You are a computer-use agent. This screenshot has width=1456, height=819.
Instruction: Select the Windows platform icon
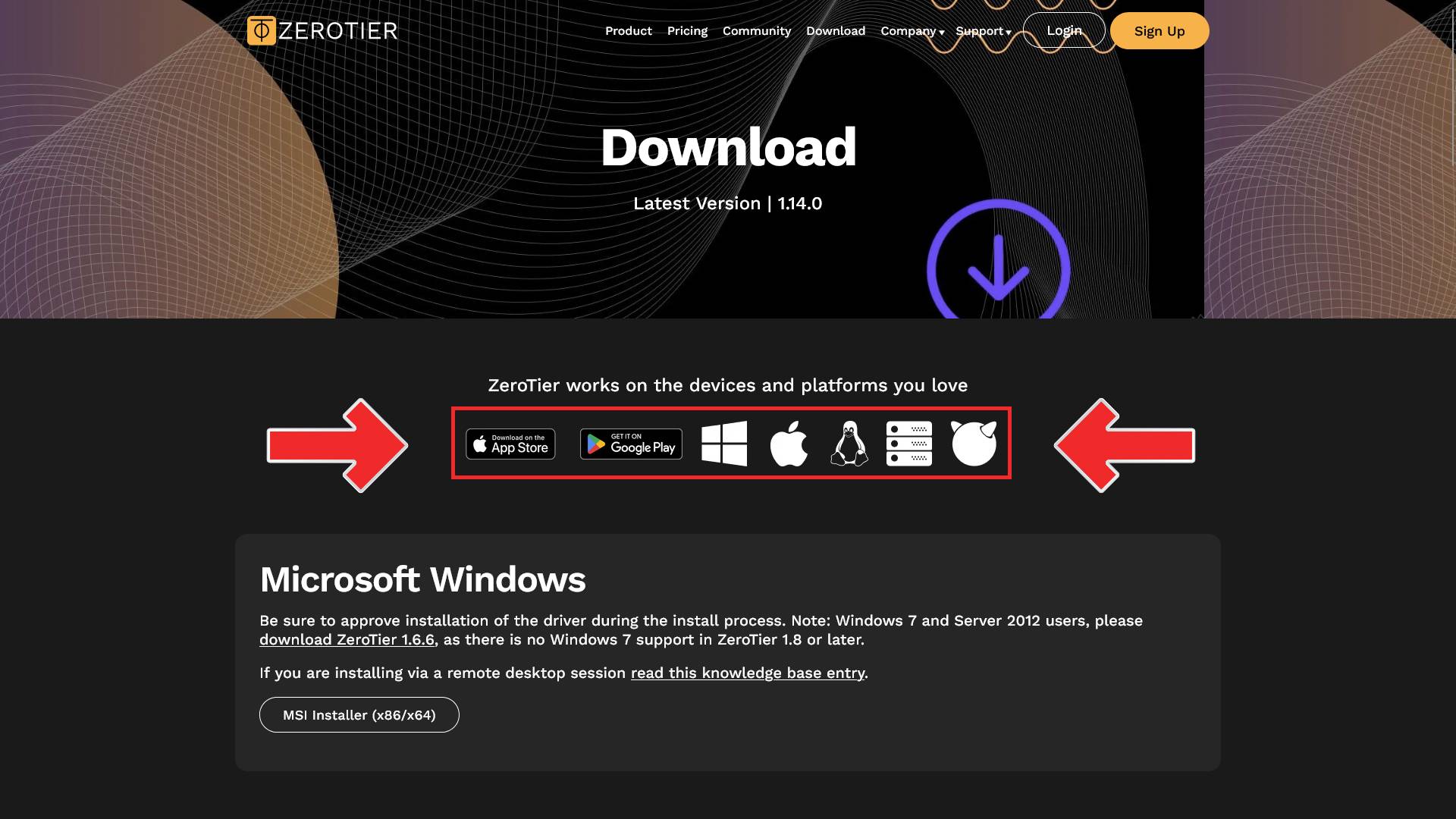724,444
